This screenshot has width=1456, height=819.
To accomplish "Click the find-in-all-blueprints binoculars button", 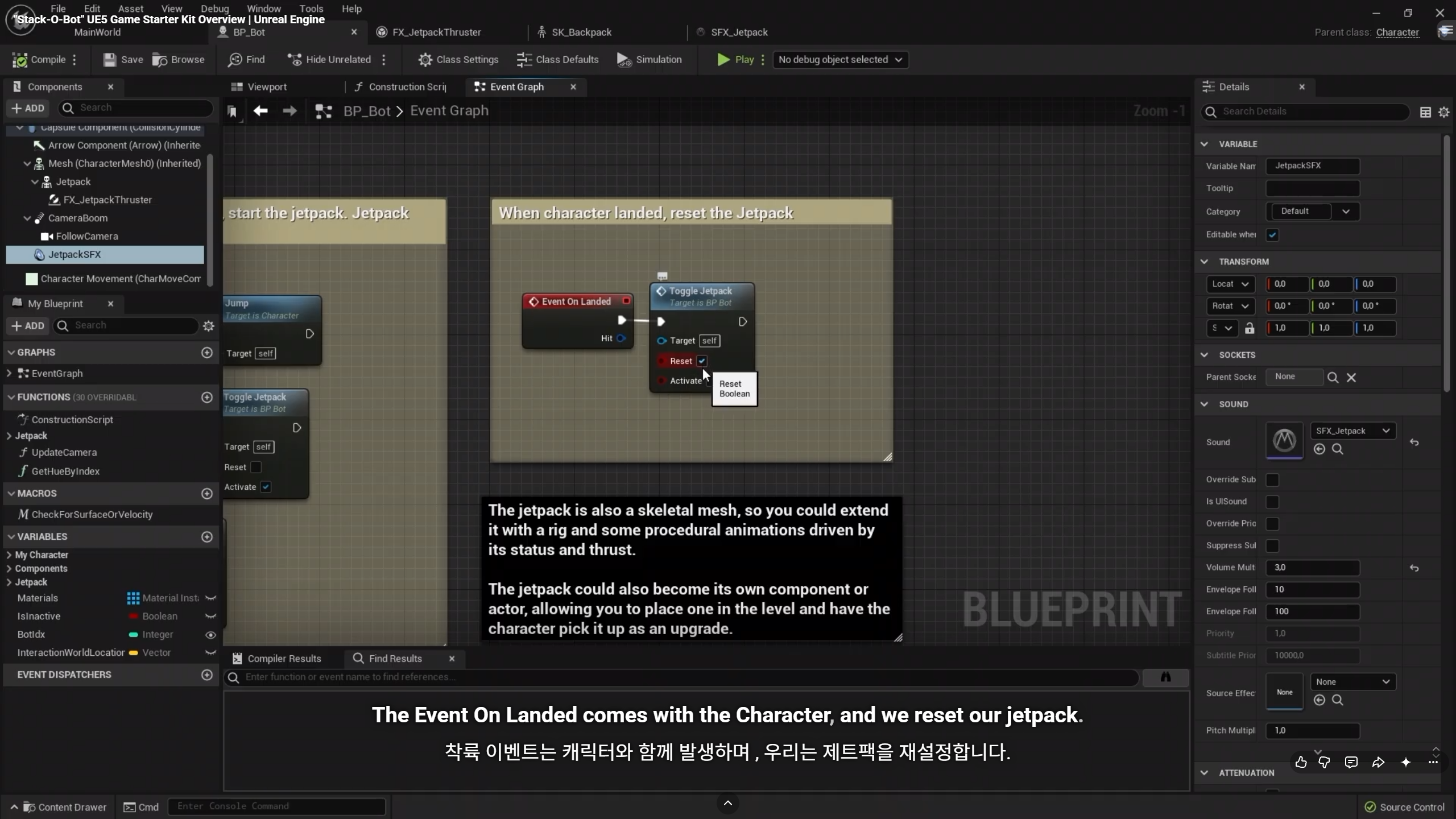I will 1165,677.
